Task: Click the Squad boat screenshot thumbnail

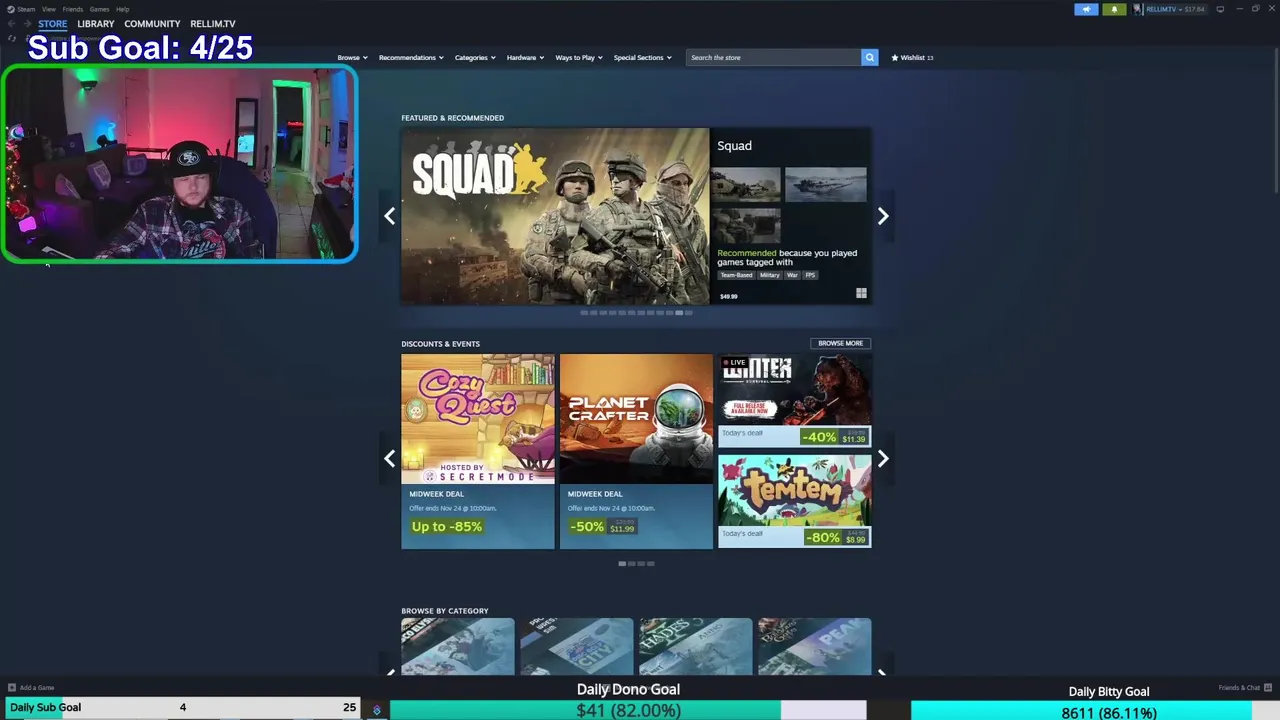Action: [x=826, y=185]
